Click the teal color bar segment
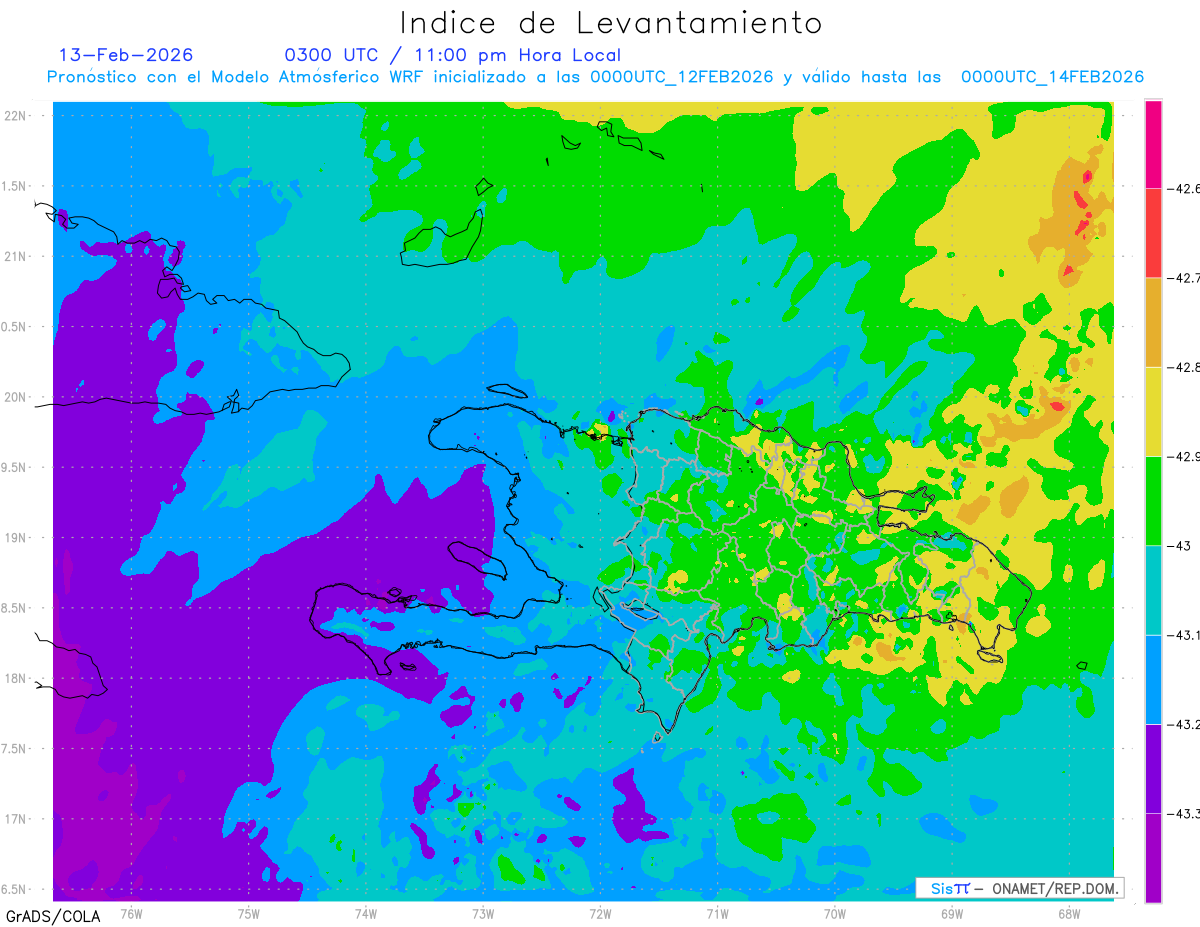This screenshot has width=1200, height=927. pos(1153,590)
